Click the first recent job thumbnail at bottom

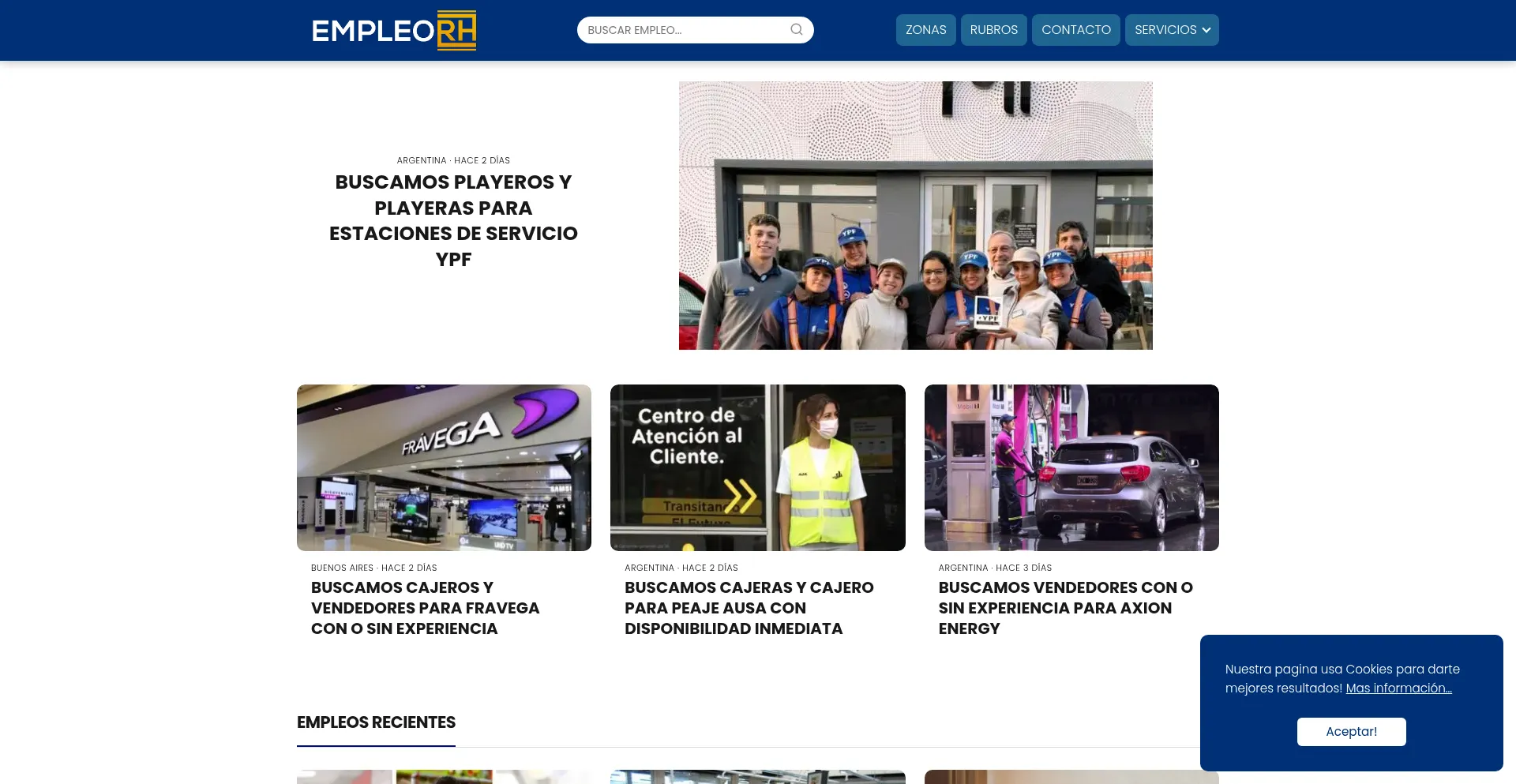click(x=444, y=776)
